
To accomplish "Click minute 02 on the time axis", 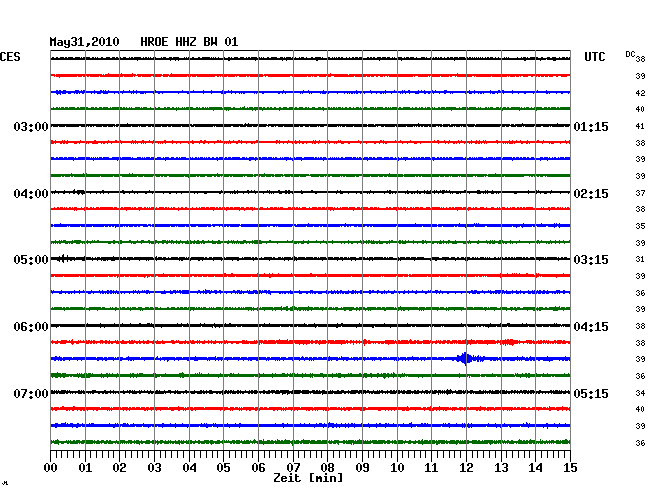I will coord(119,468).
